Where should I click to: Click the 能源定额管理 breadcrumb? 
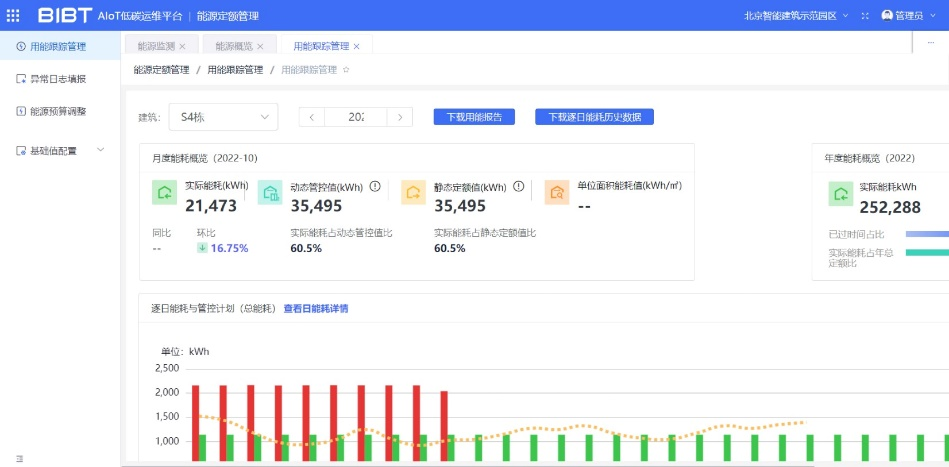click(162, 70)
